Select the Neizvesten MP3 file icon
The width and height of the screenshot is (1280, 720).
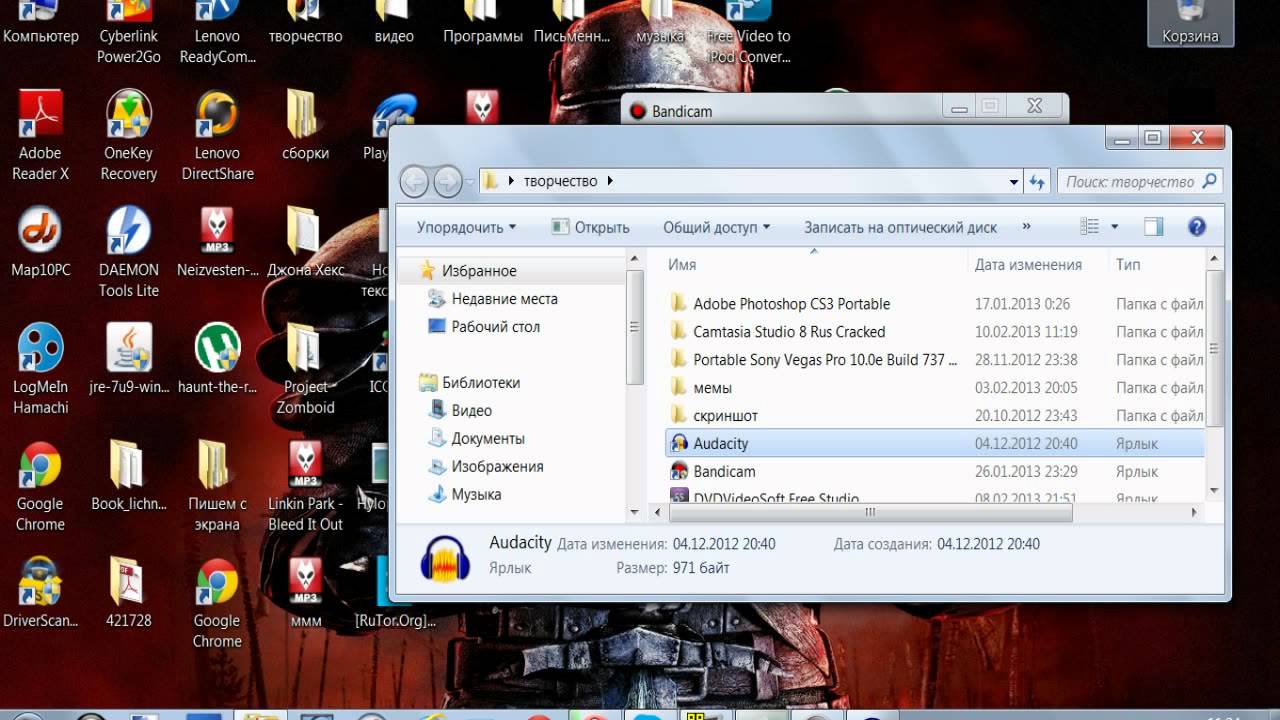pos(217,242)
